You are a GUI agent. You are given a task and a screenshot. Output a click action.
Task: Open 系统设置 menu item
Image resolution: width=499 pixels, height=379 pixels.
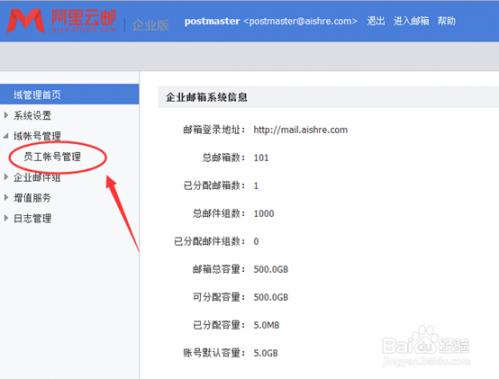click(x=32, y=116)
